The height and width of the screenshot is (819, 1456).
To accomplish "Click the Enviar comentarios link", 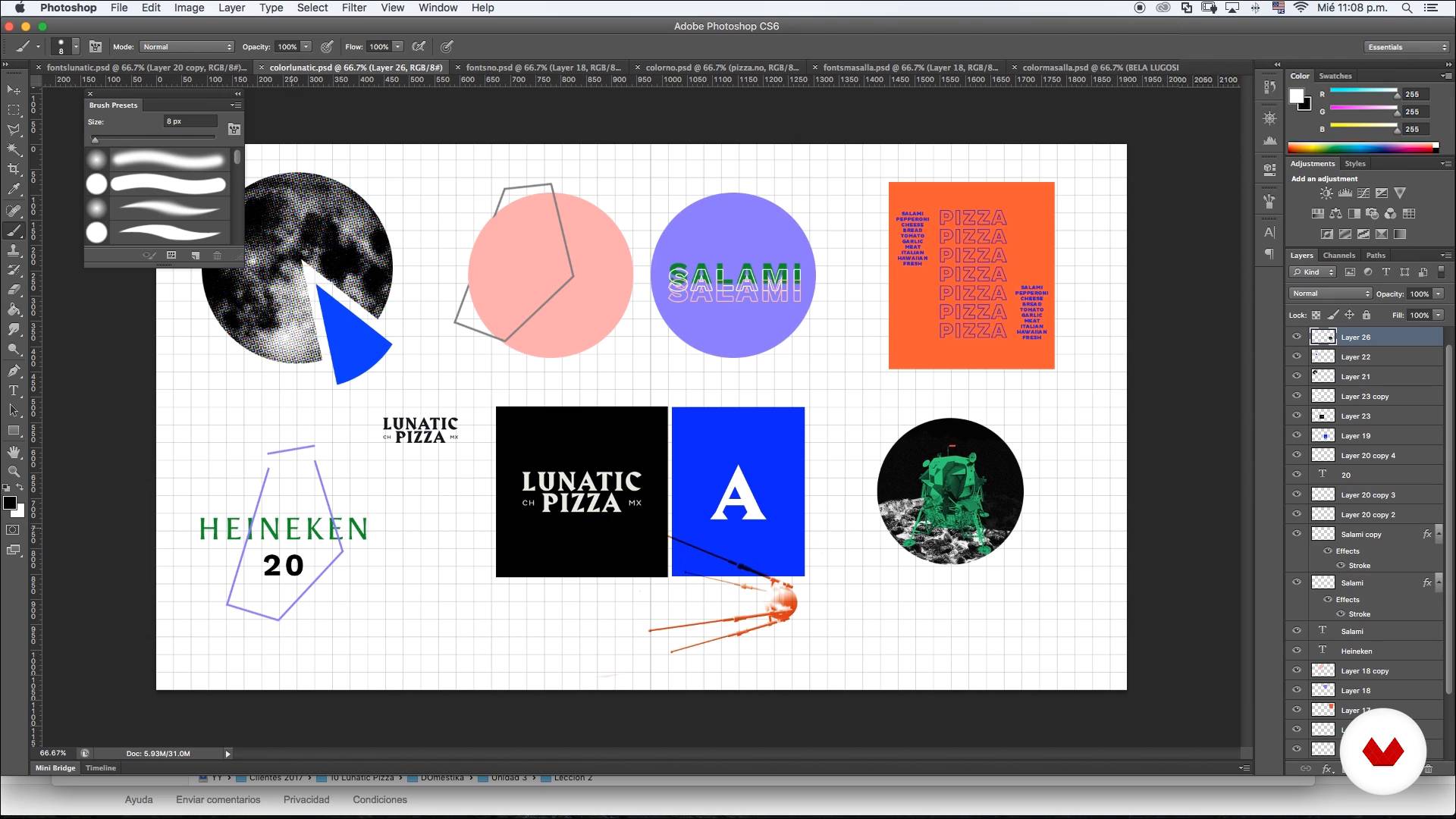I will (218, 800).
